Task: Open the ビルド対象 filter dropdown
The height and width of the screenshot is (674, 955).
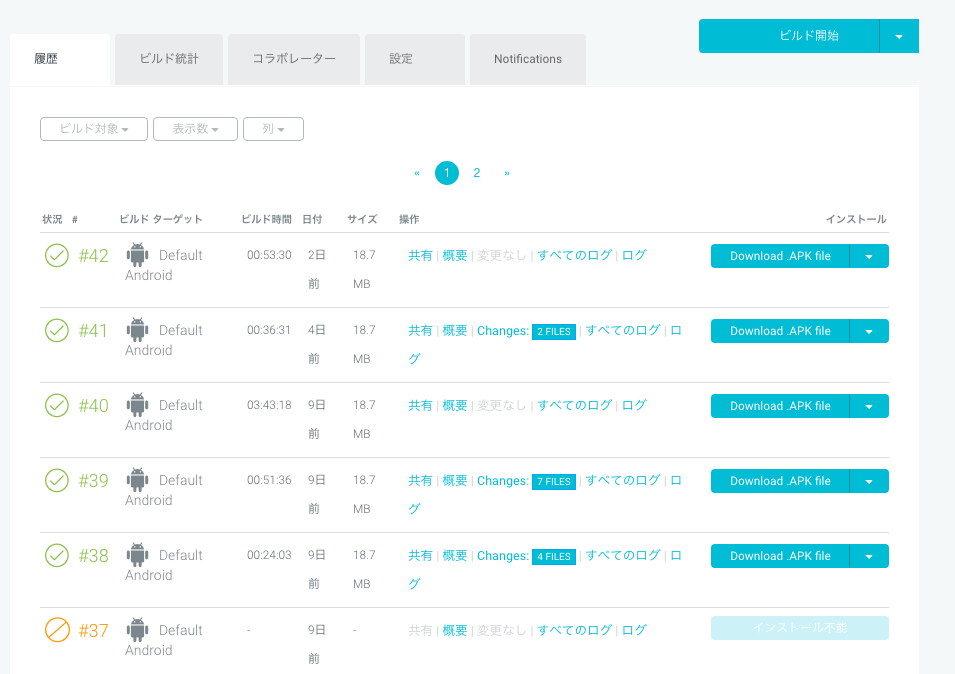Action: (94, 129)
